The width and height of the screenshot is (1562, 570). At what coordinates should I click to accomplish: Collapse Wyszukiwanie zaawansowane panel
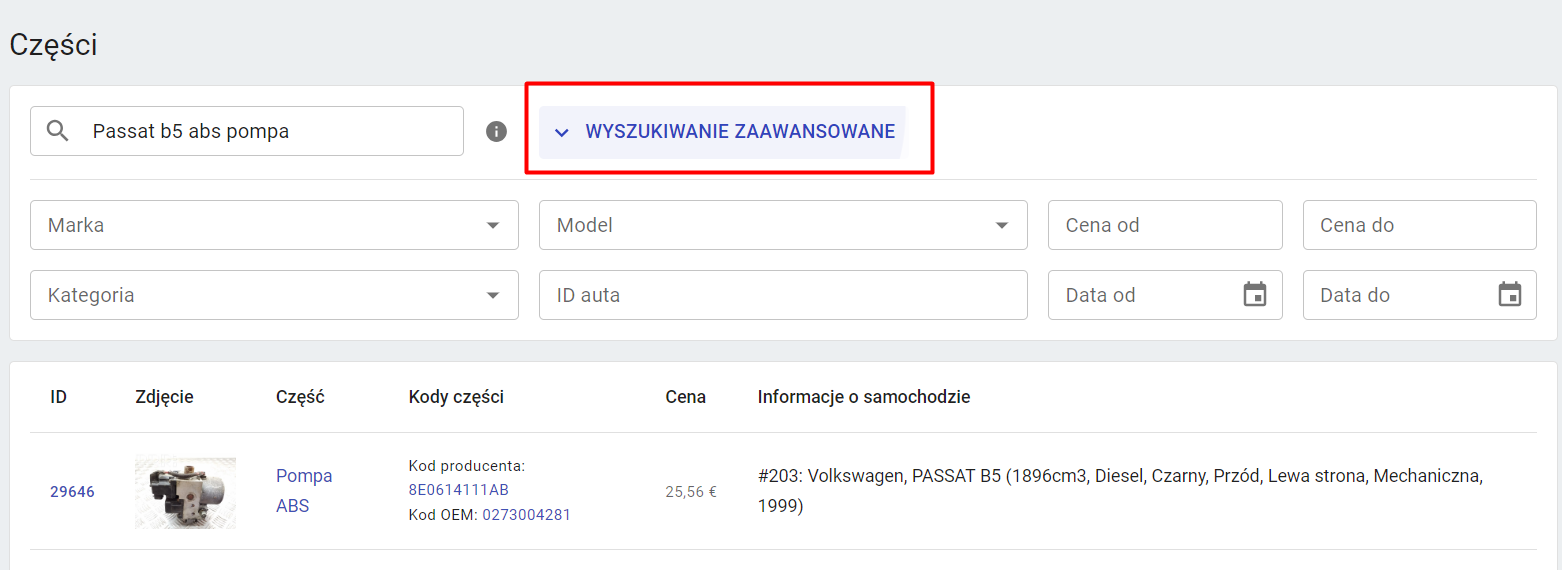tap(723, 132)
